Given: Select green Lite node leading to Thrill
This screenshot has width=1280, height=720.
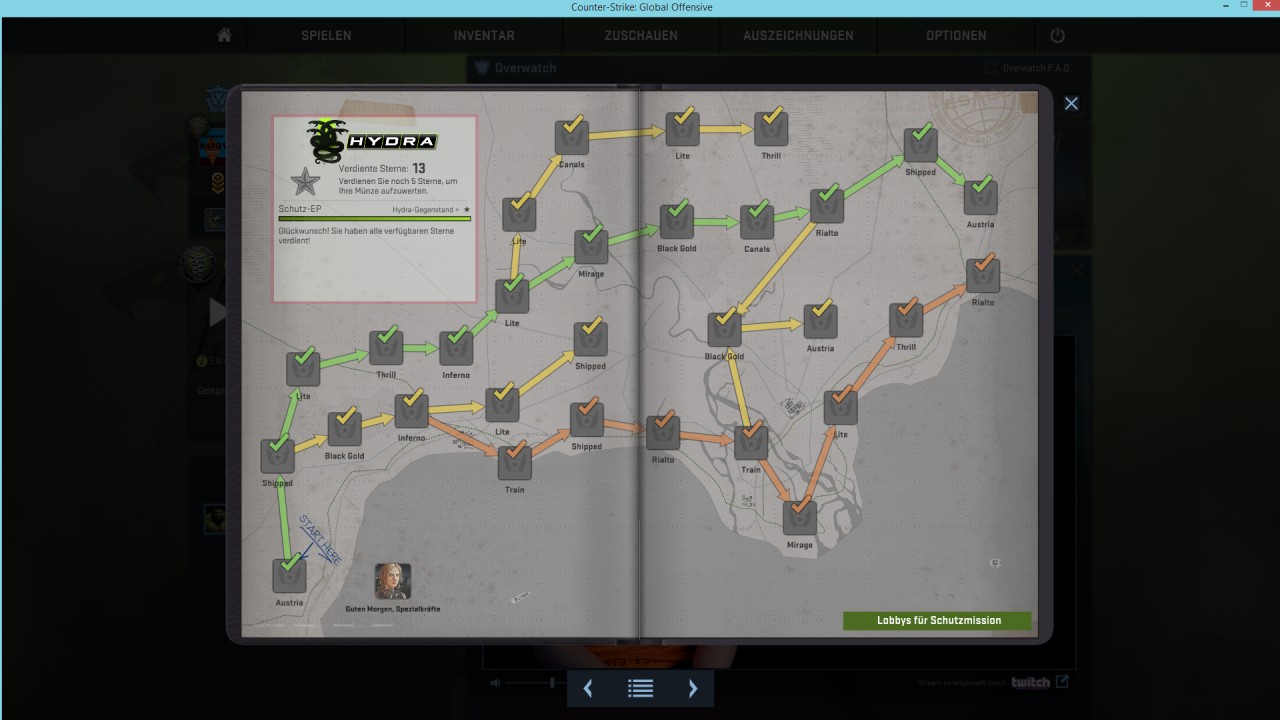Looking at the screenshot, I should point(303,368).
